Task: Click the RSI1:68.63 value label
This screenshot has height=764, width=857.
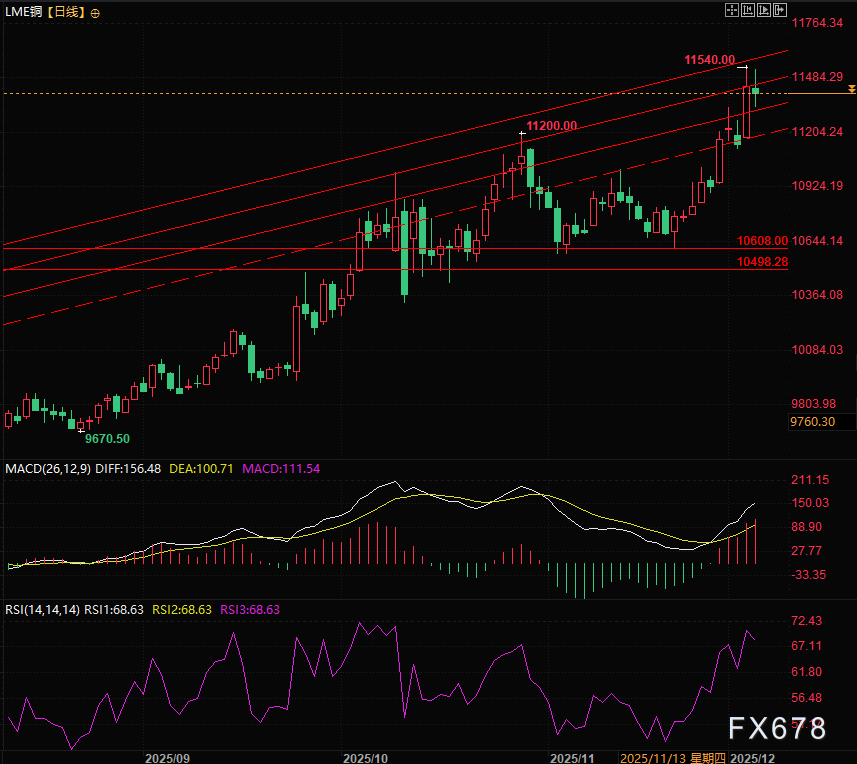Action: point(115,608)
